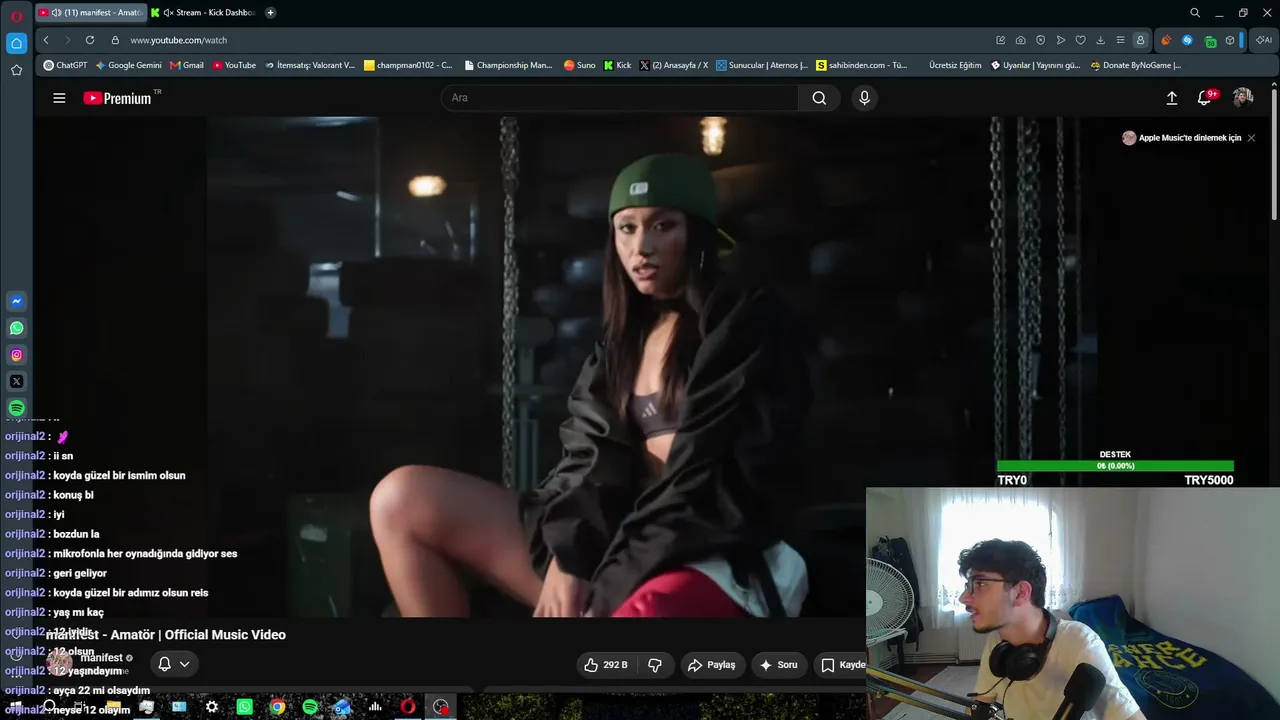Go back to the previous page
Image resolution: width=1280 pixels, height=720 pixels.
click(x=46, y=40)
